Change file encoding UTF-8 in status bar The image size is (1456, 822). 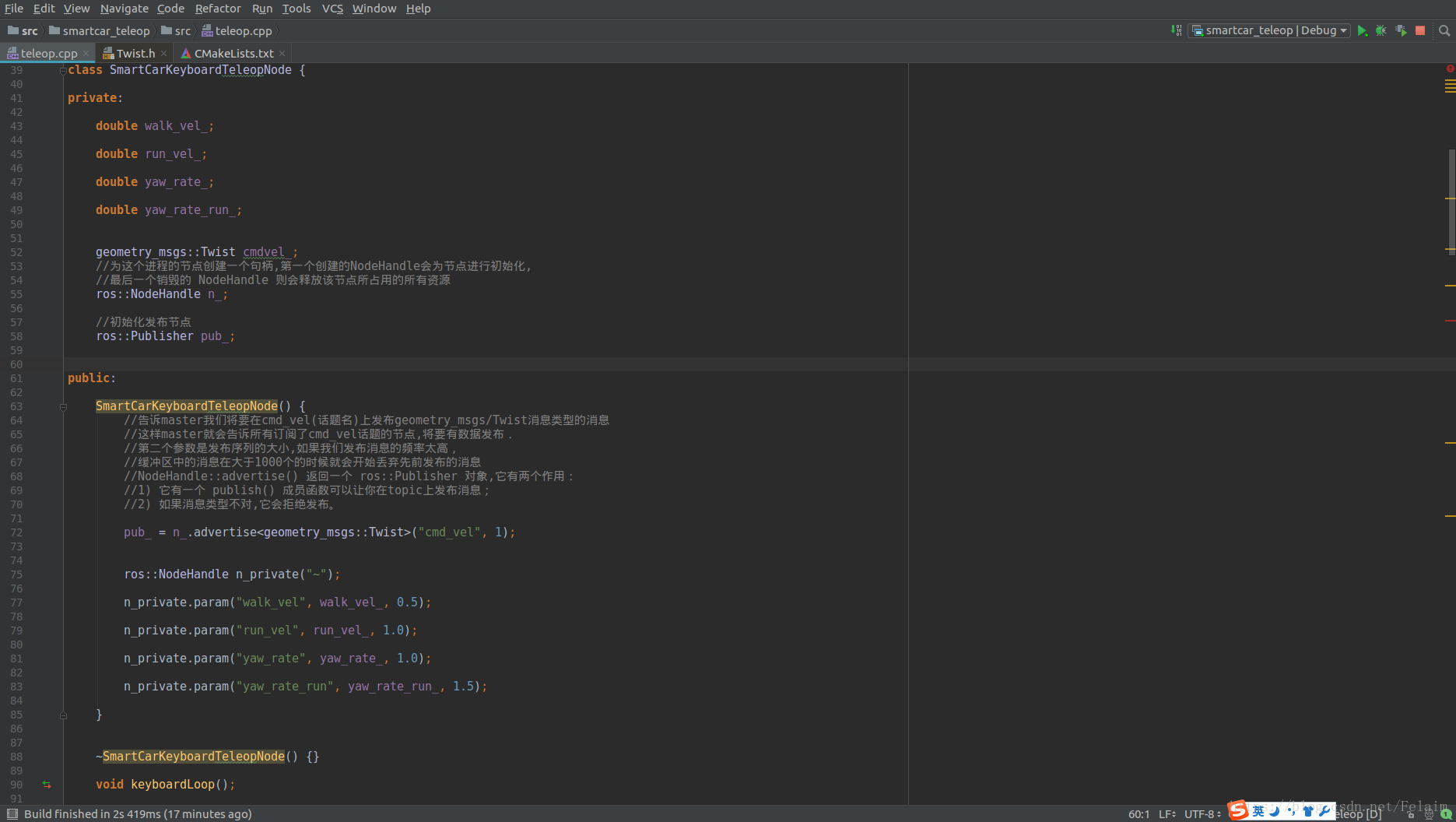point(1202,814)
